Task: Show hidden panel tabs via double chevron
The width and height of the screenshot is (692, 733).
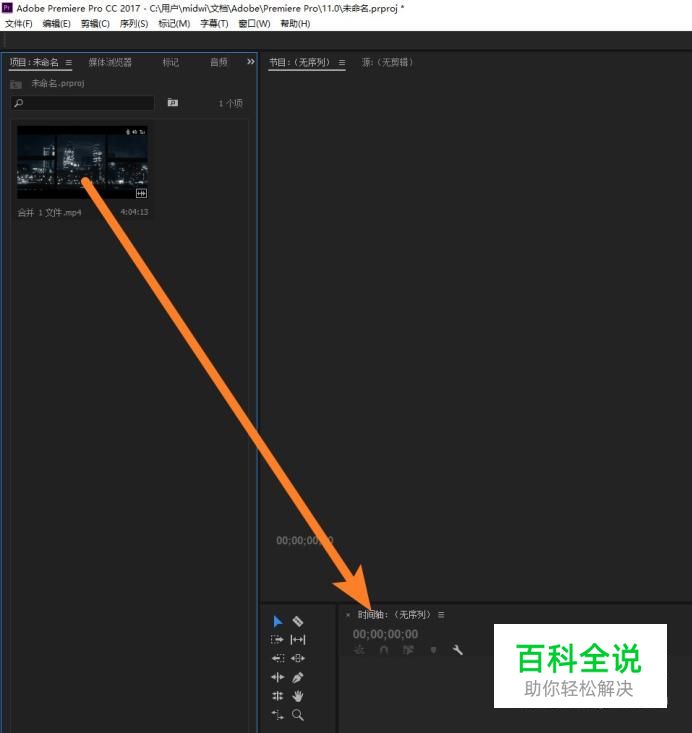Action: tap(251, 62)
